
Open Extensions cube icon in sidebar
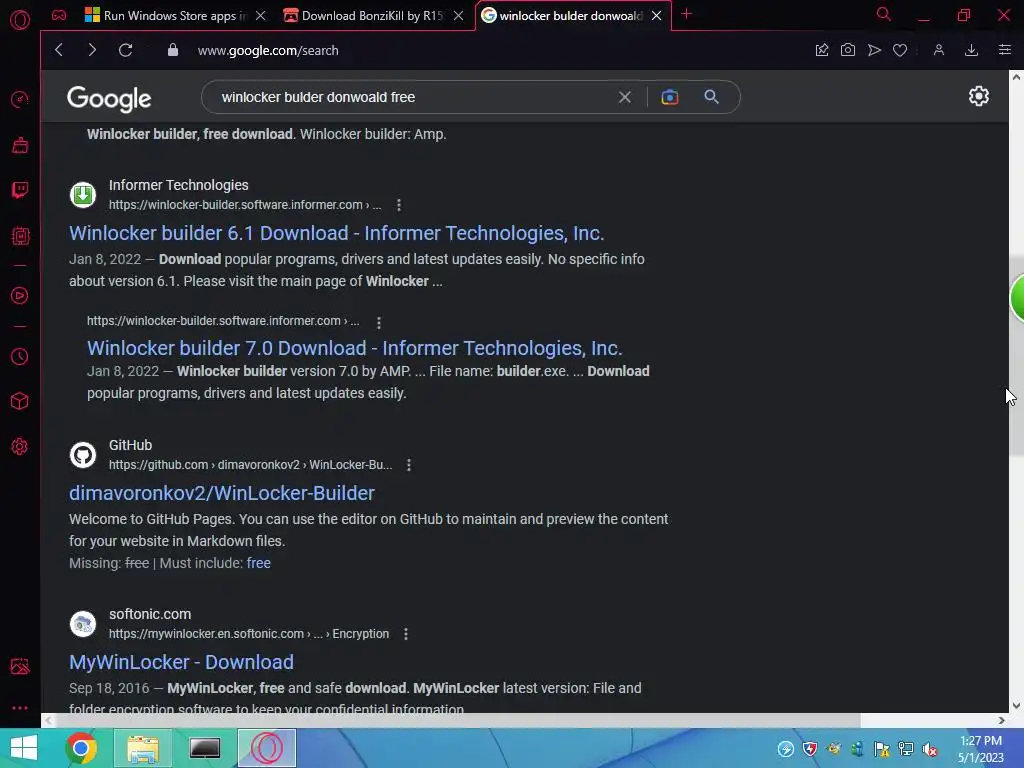pos(20,401)
